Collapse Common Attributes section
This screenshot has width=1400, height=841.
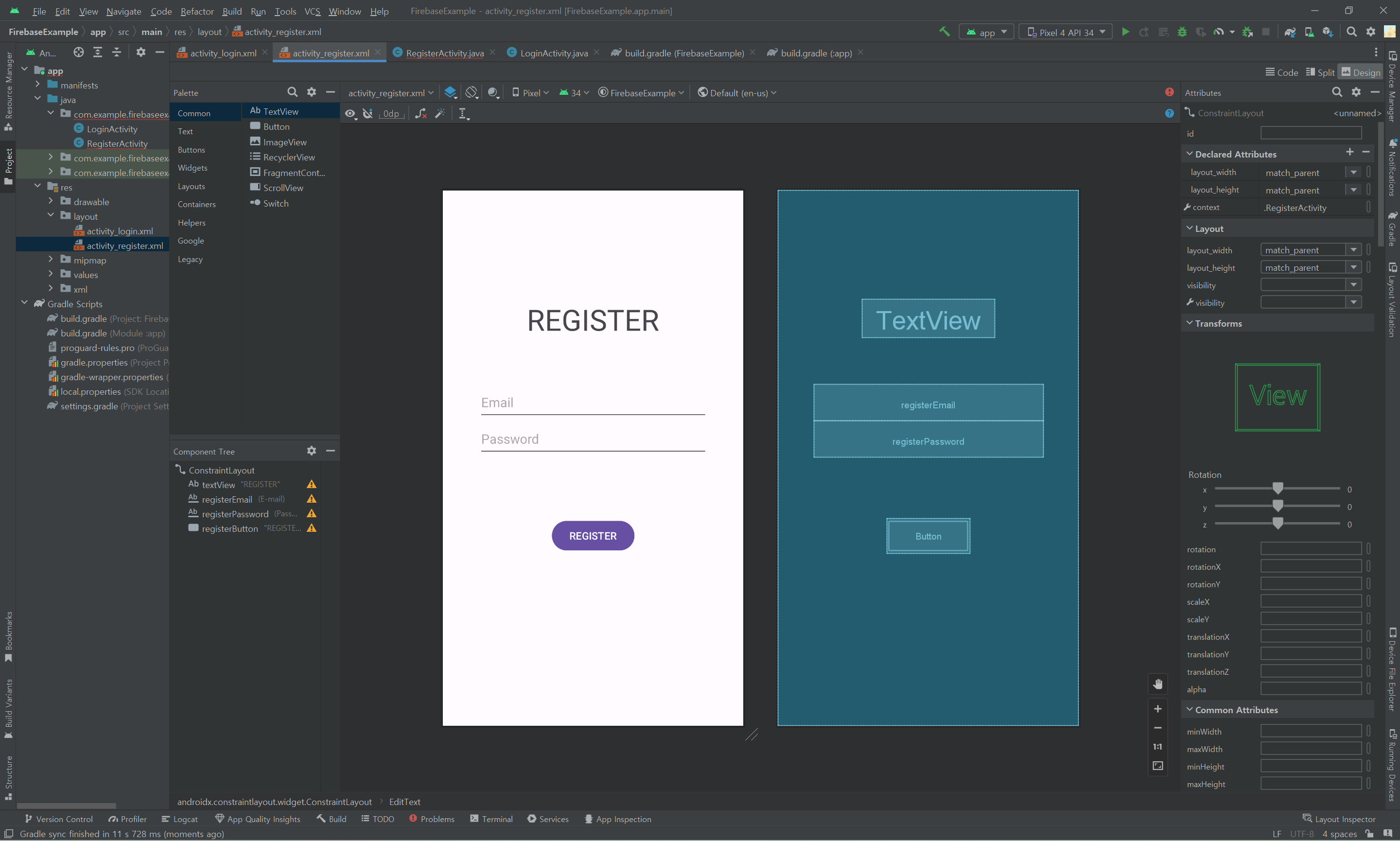click(1189, 709)
